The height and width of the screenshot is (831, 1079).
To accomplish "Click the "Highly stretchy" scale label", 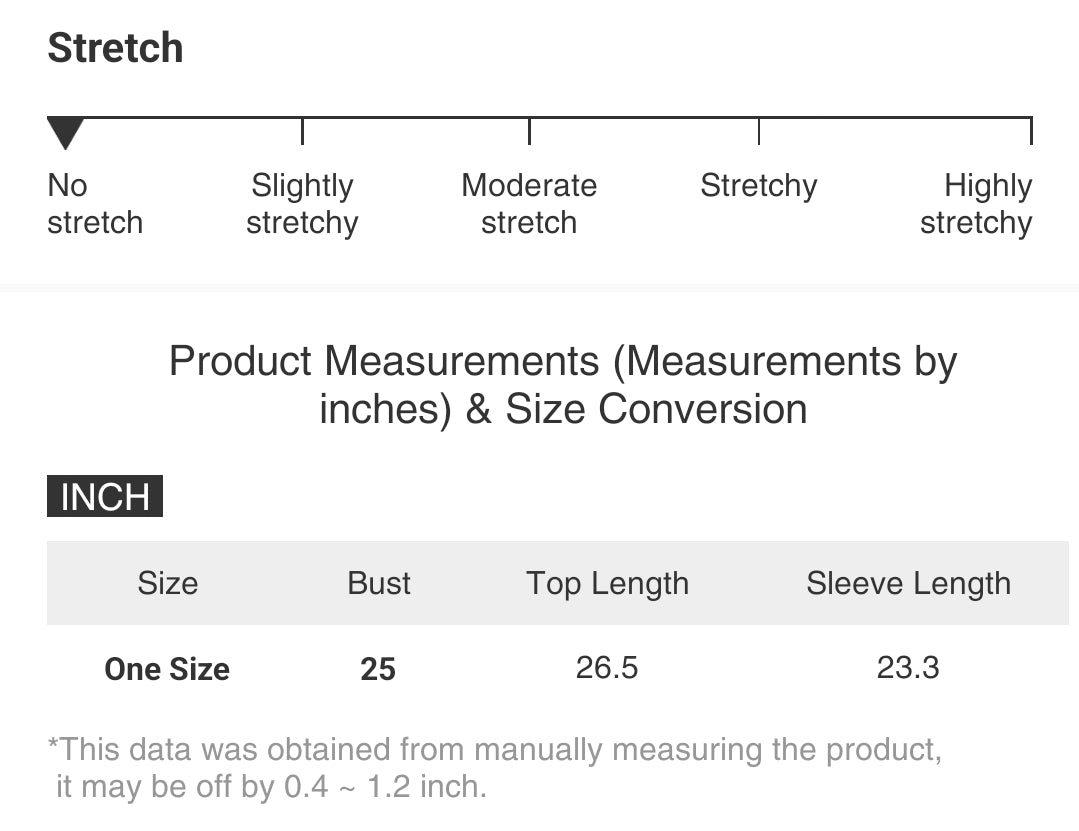I will point(976,204).
